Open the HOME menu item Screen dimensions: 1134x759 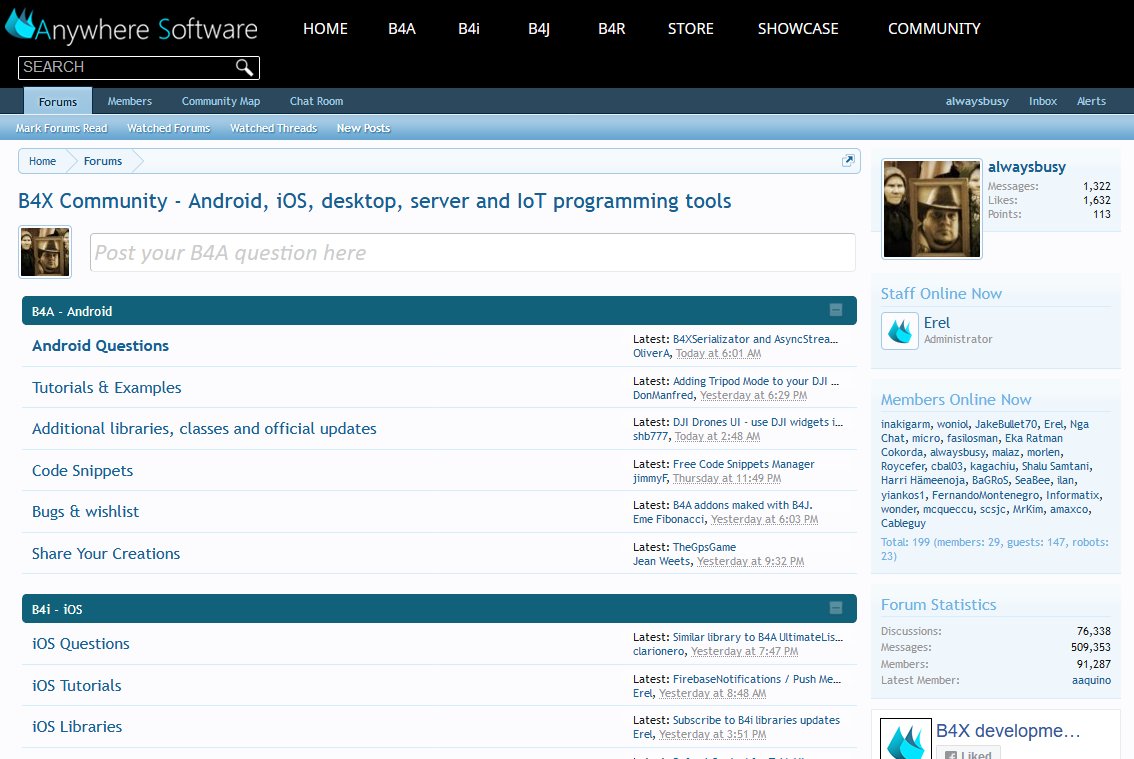(x=325, y=29)
